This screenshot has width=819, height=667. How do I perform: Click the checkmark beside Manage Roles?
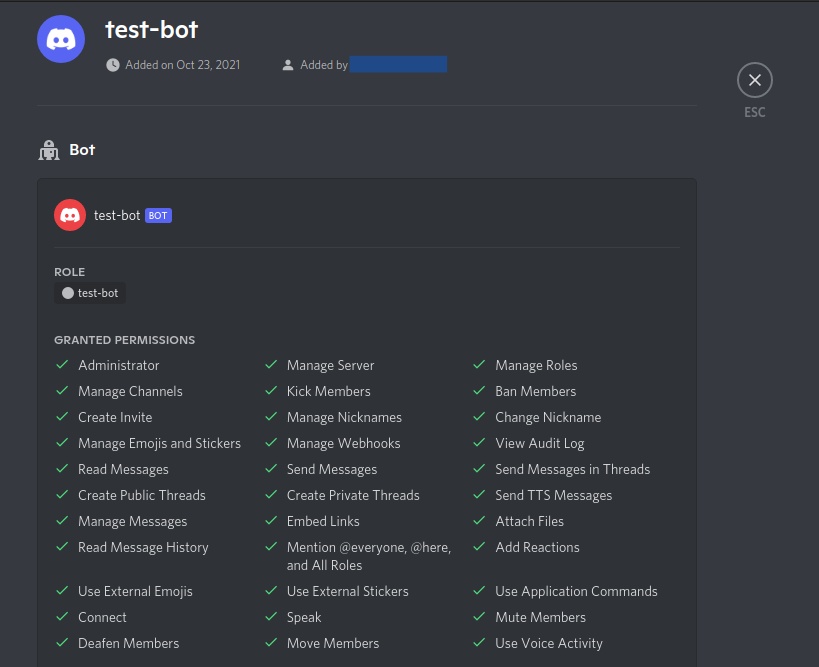479,365
